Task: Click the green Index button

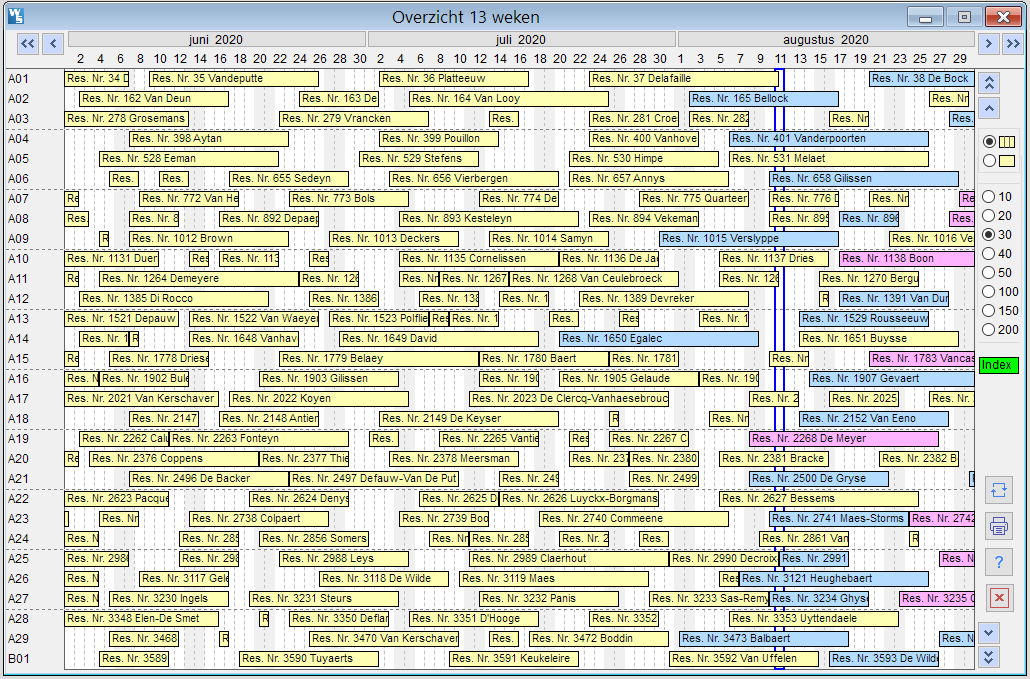Action: (x=996, y=366)
